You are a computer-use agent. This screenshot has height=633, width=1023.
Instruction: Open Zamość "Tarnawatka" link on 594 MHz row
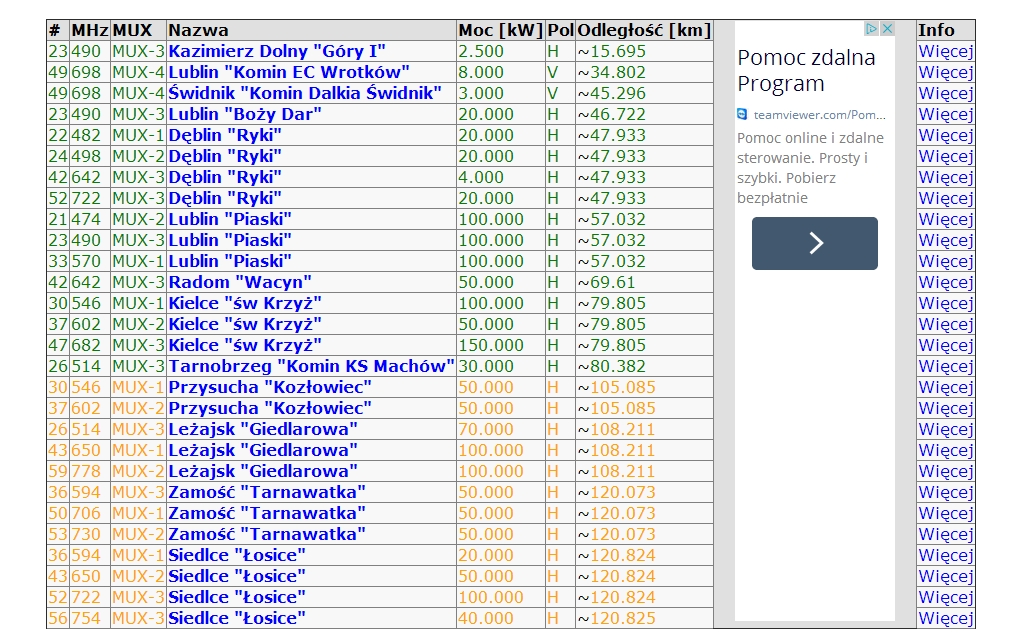(x=267, y=492)
